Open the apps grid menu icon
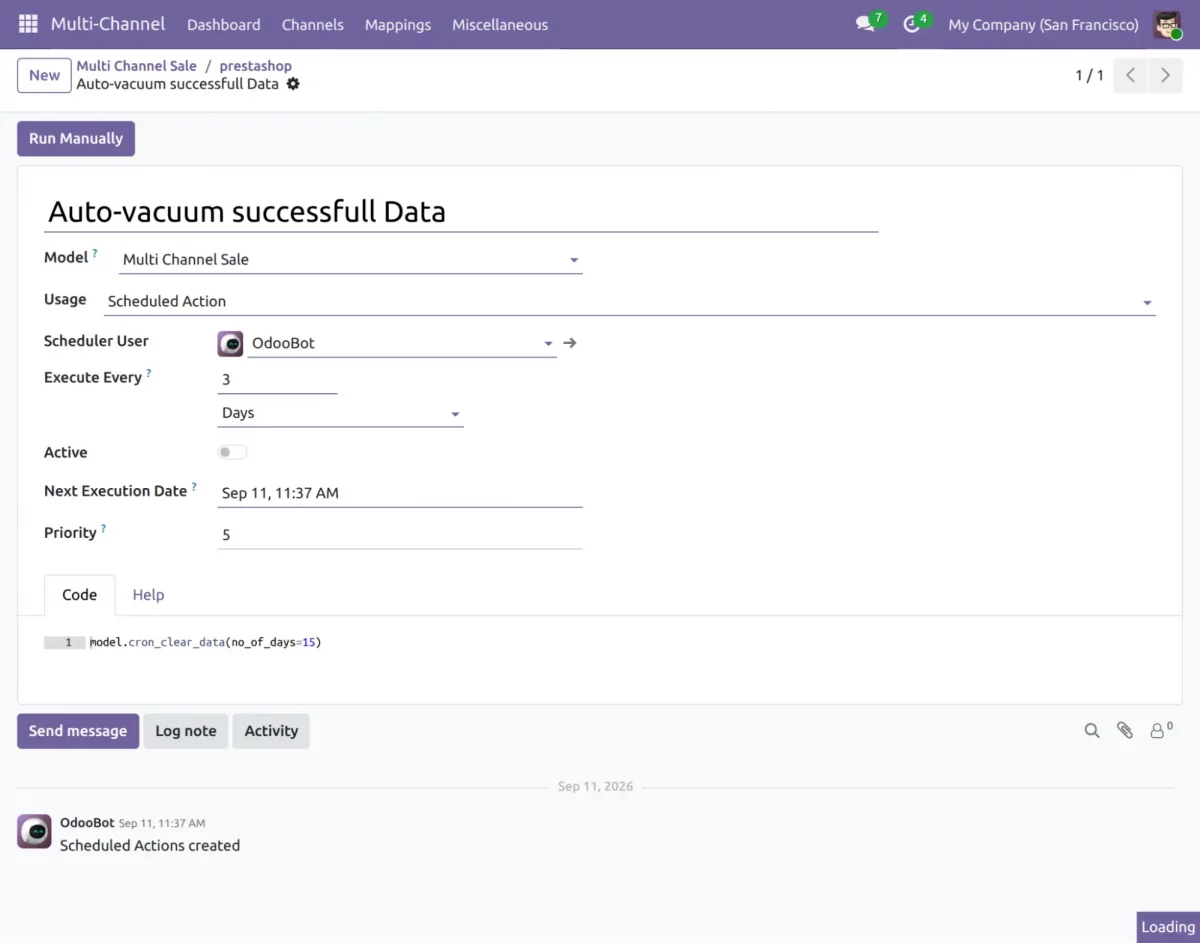Viewport: 1200px width, 943px height. click(x=28, y=24)
